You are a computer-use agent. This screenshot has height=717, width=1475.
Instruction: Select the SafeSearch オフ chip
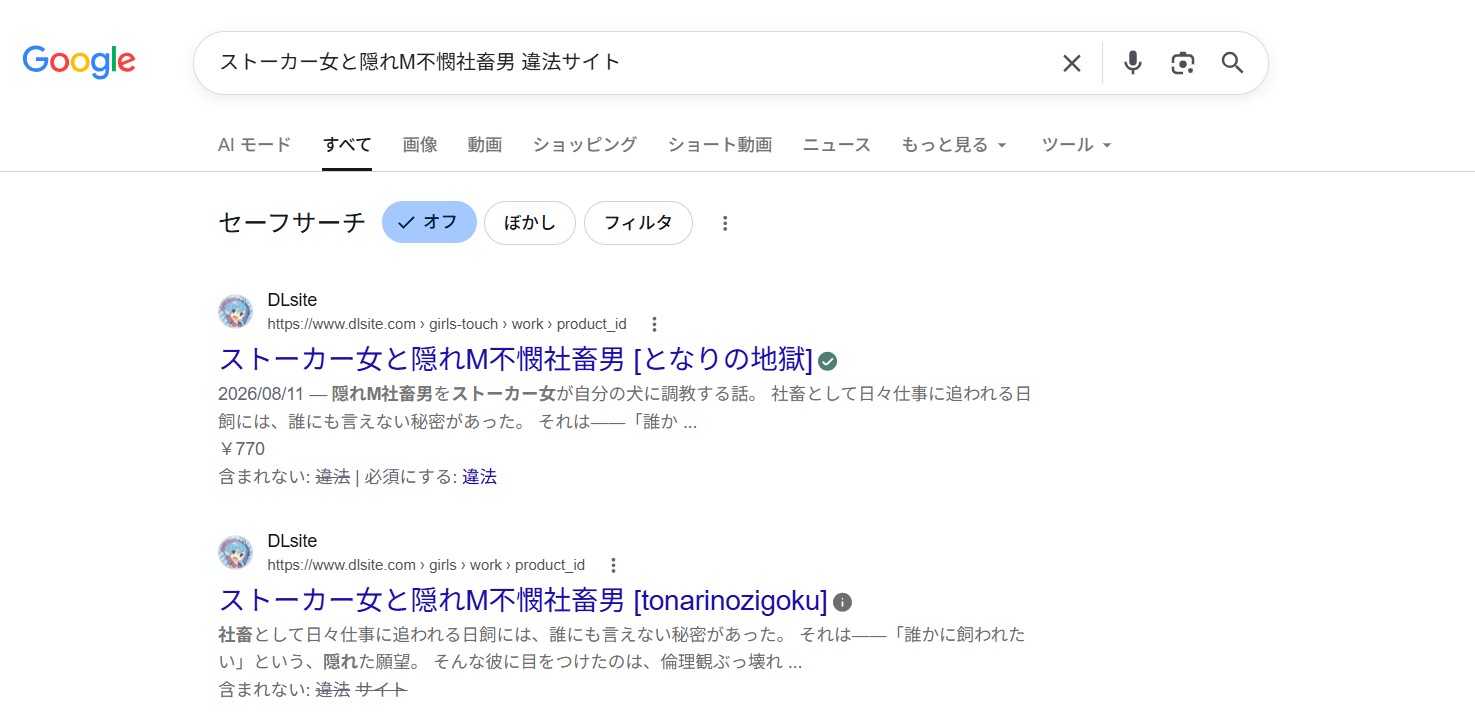(429, 222)
